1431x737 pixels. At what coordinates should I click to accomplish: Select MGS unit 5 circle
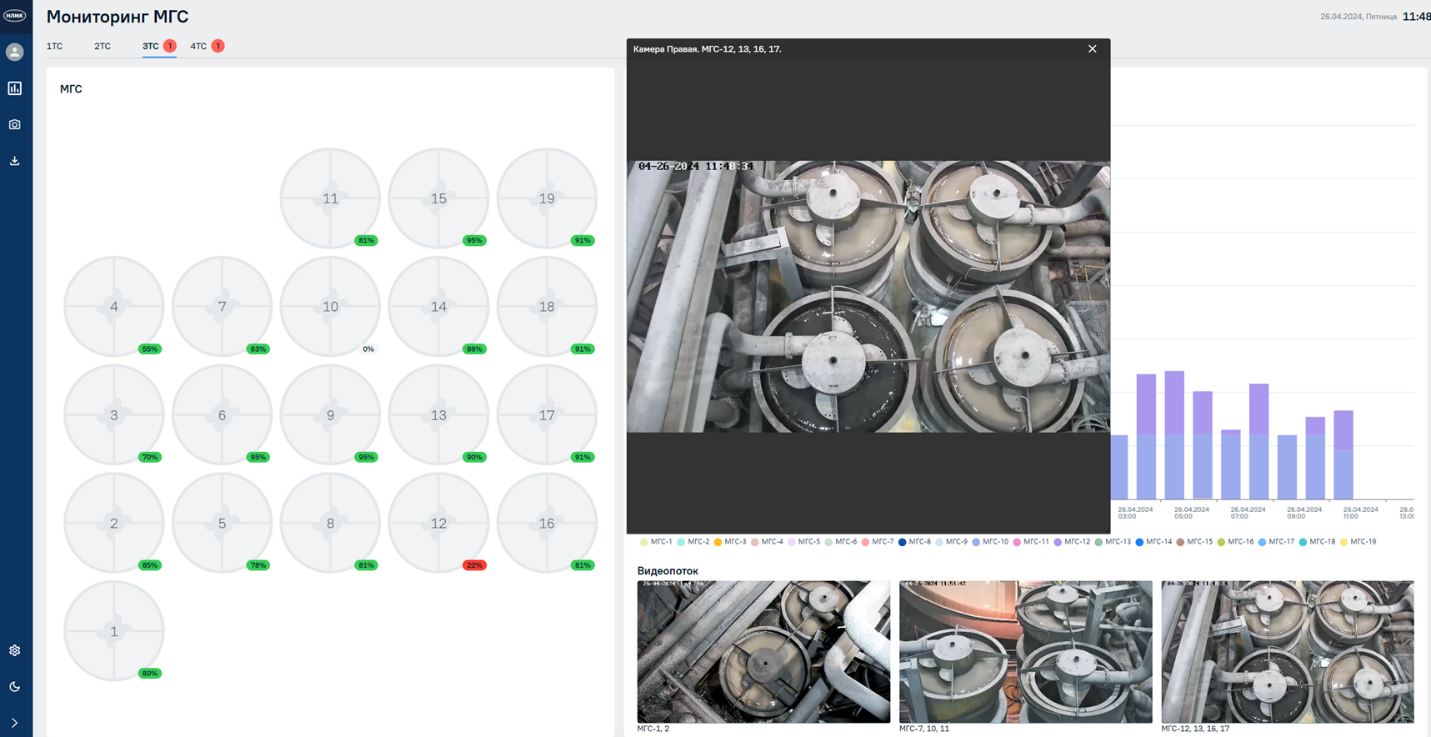click(x=222, y=523)
